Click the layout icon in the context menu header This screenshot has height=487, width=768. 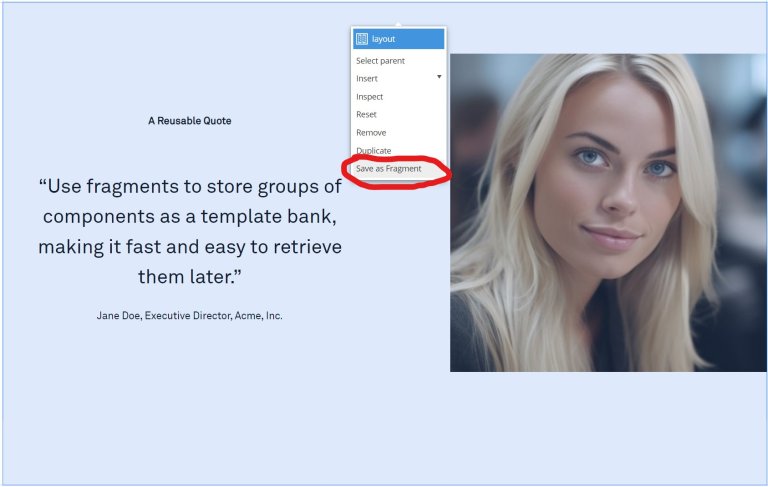click(x=362, y=39)
